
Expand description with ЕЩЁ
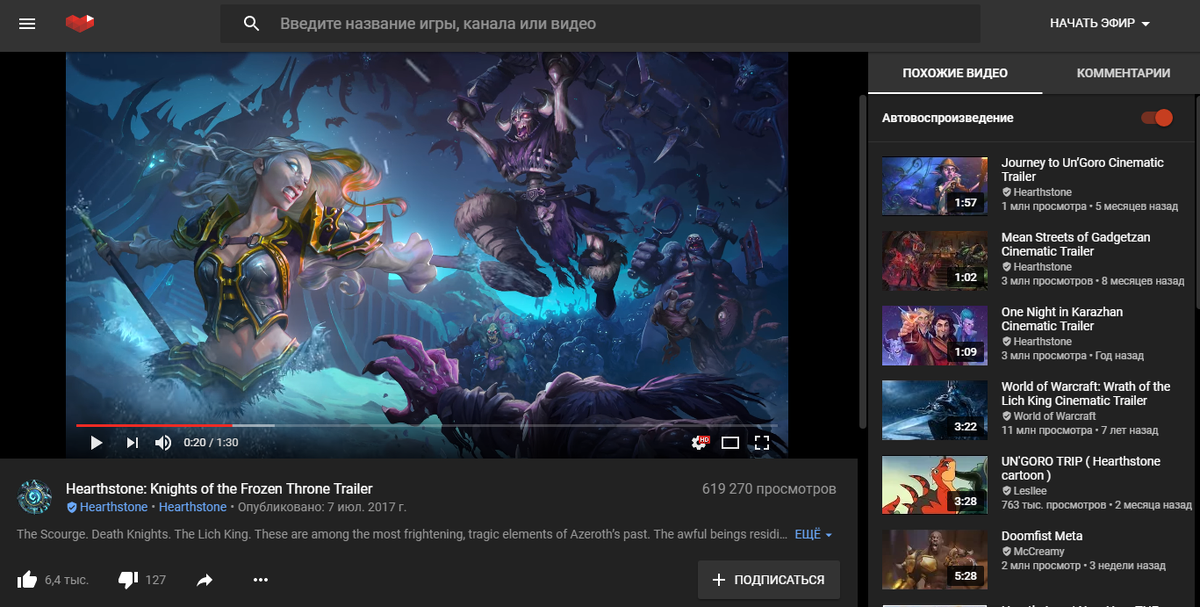click(x=813, y=534)
